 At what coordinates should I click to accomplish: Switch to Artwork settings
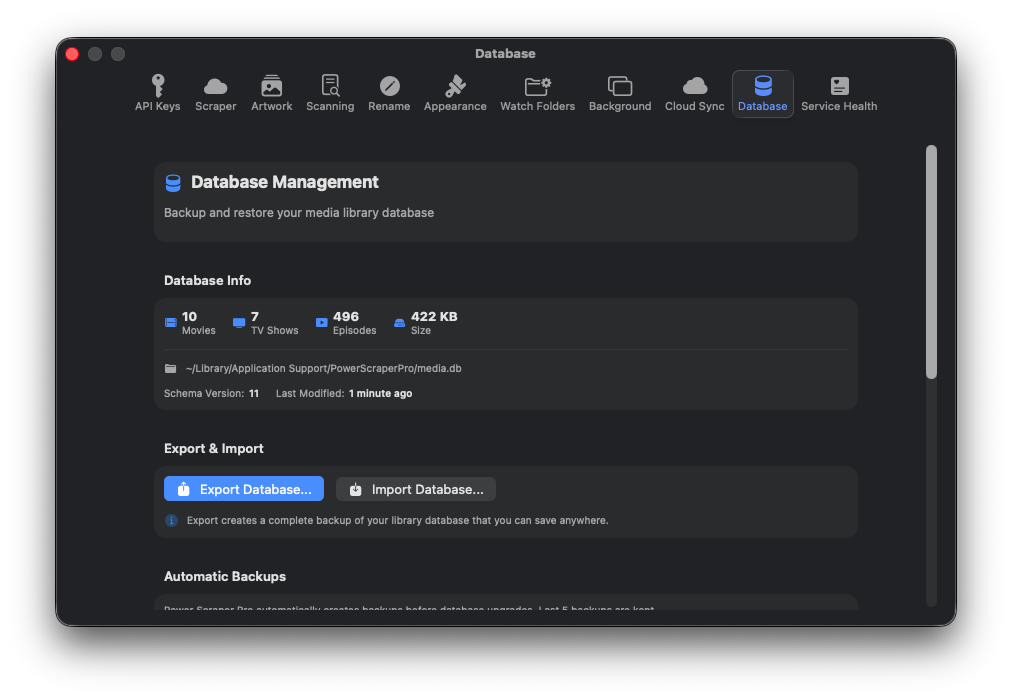272,93
